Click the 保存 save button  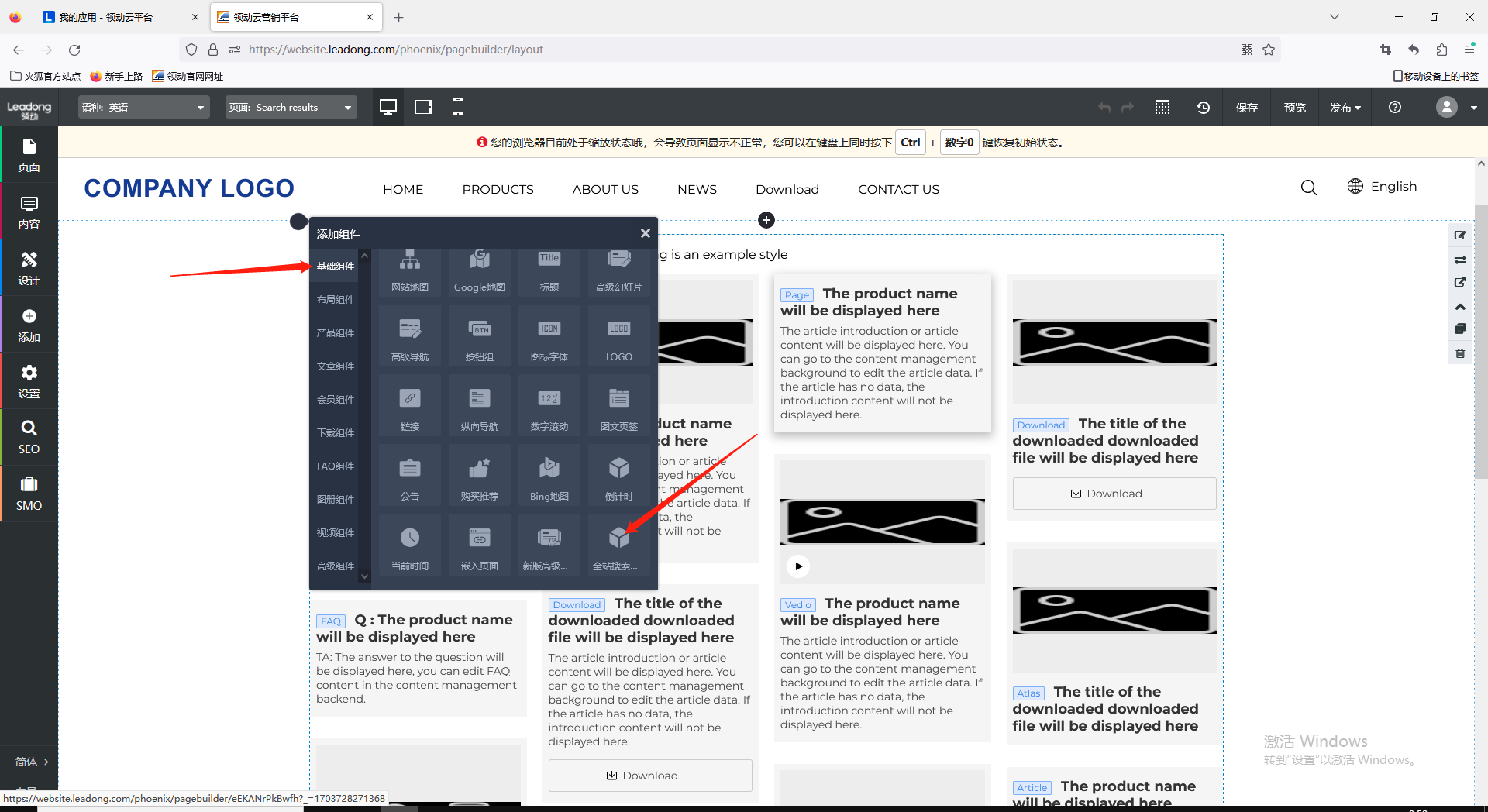pos(1246,108)
